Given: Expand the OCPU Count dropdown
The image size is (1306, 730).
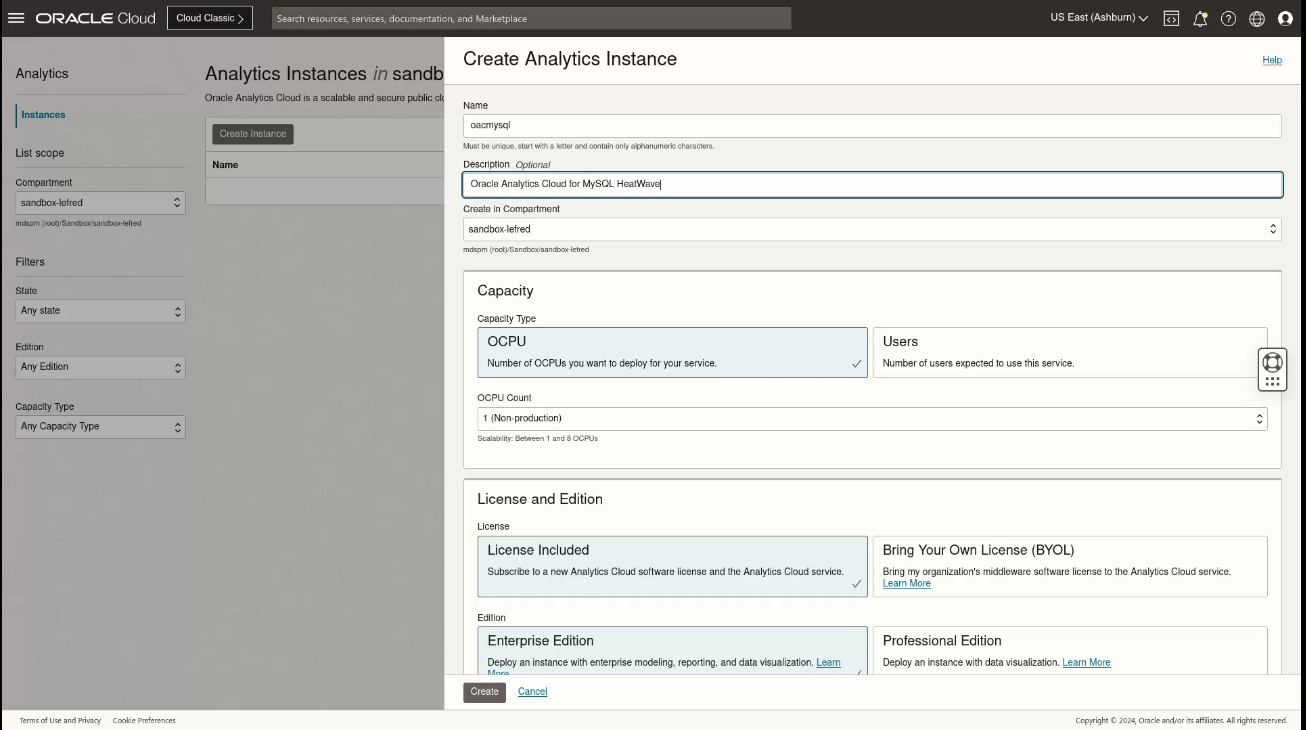Looking at the screenshot, I should [872, 418].
